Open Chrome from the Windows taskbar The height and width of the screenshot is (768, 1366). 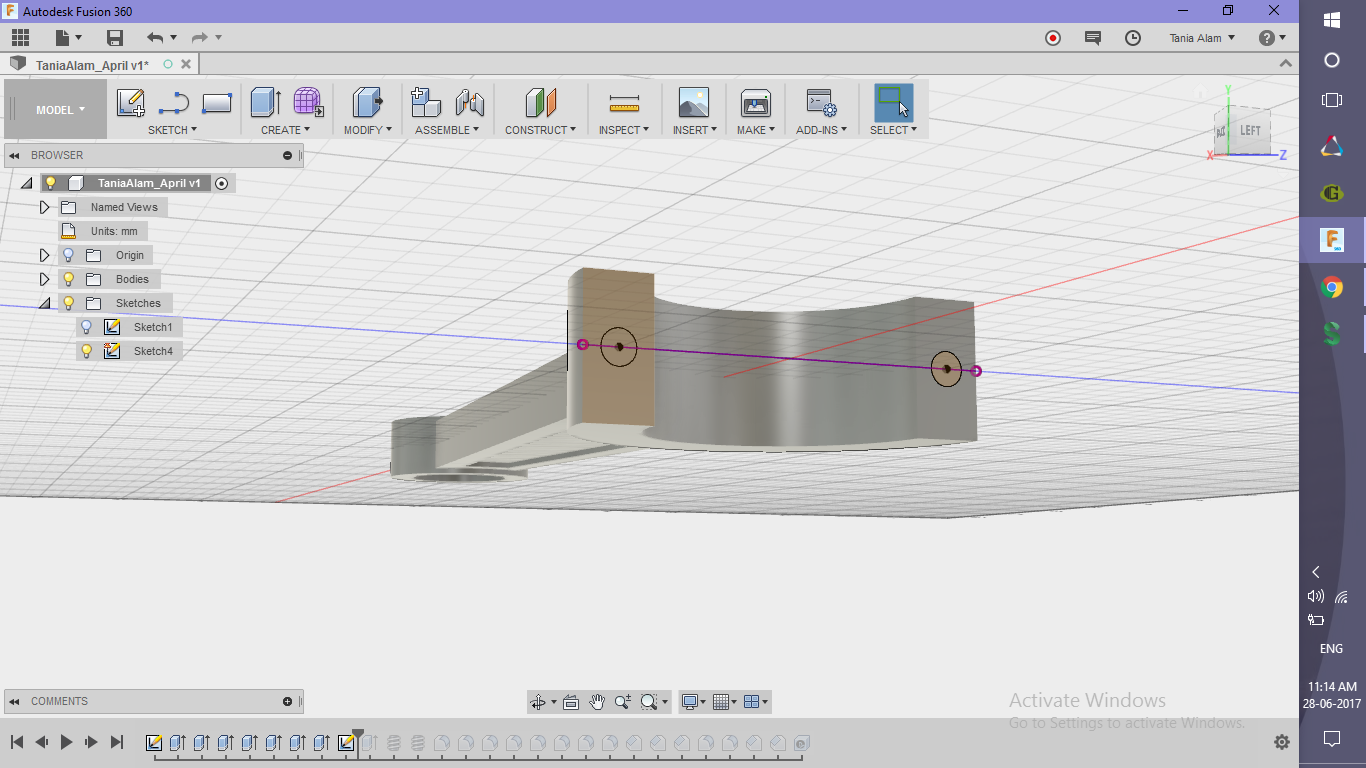pyautogui.click(x=1332, y=288)
